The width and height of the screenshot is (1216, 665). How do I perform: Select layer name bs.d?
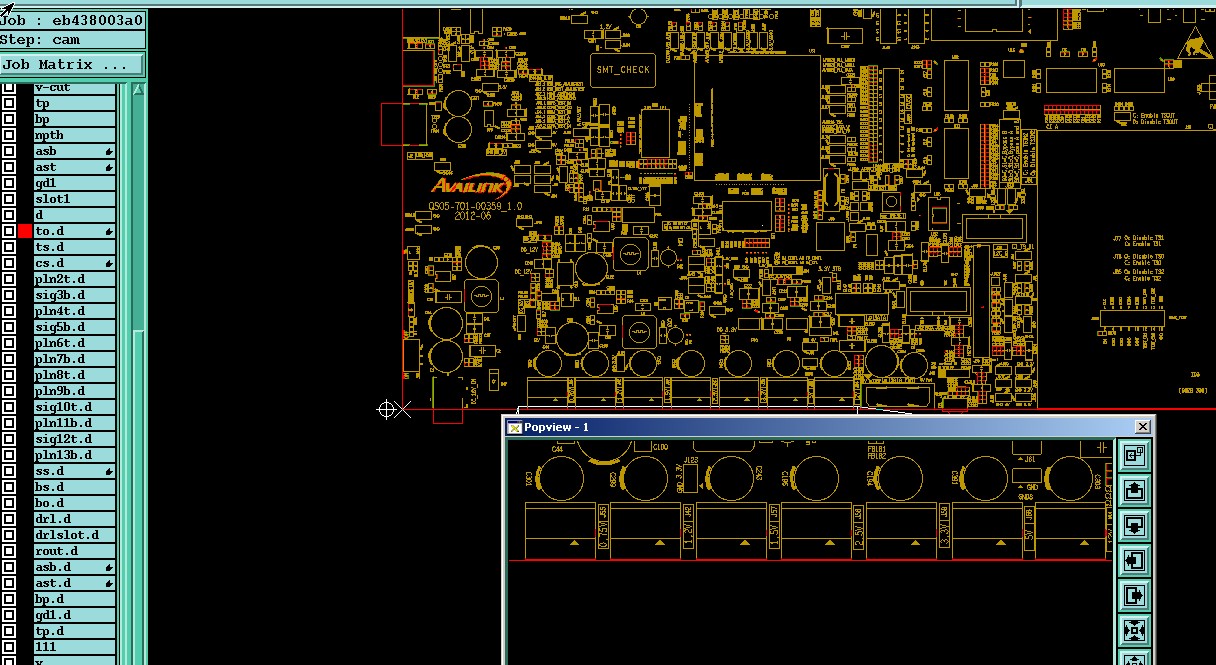75,487
